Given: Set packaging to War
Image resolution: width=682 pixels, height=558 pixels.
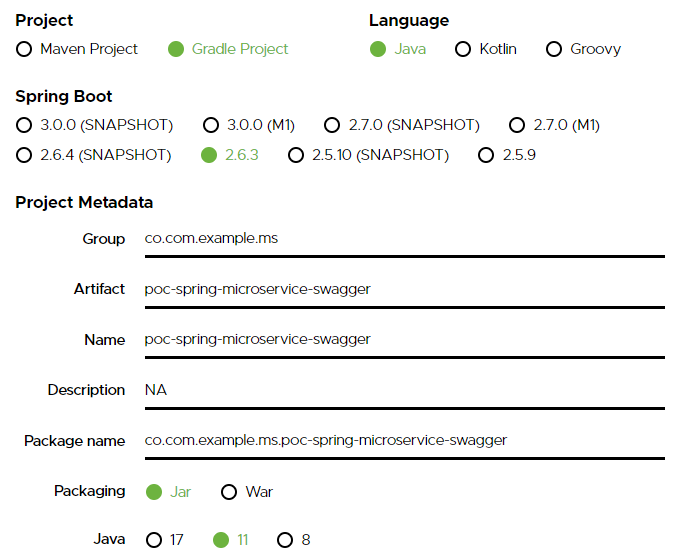Looking at the screenshot, I should pos(229,492).
